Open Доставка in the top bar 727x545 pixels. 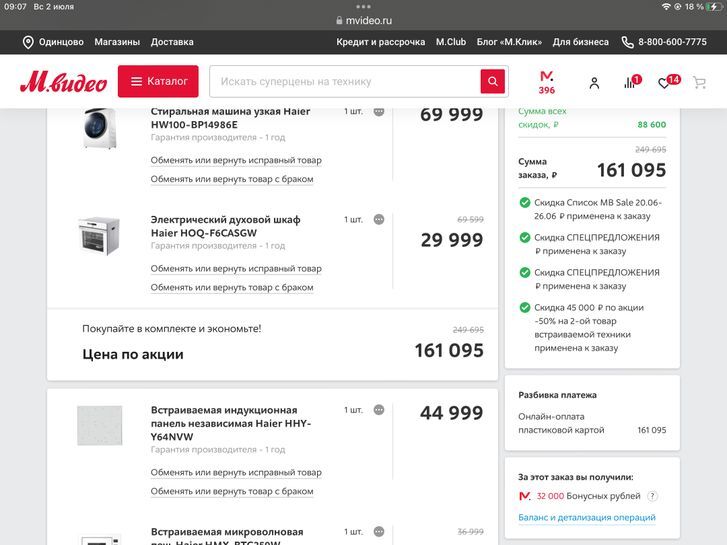click(172, 42)
